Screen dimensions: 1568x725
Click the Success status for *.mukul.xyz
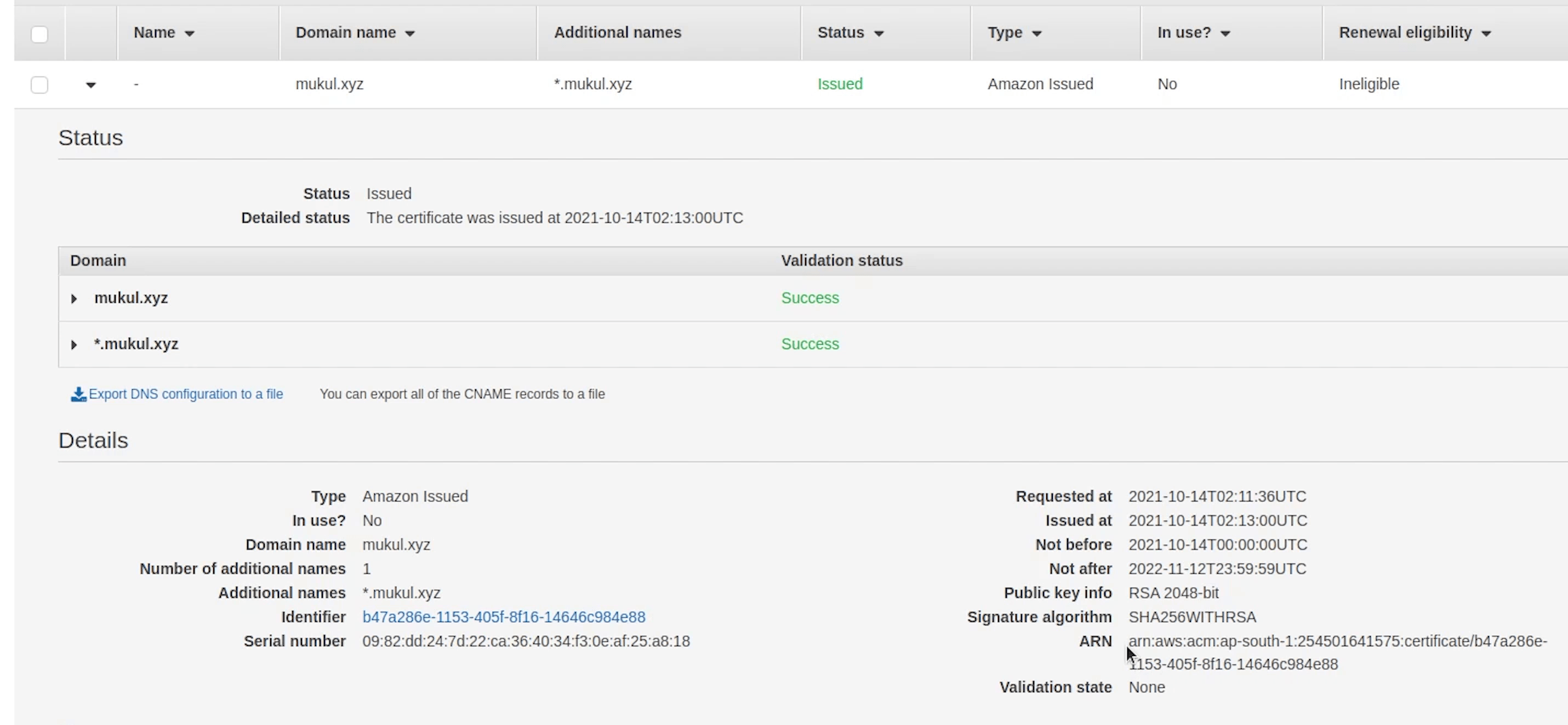coord(809,344)
